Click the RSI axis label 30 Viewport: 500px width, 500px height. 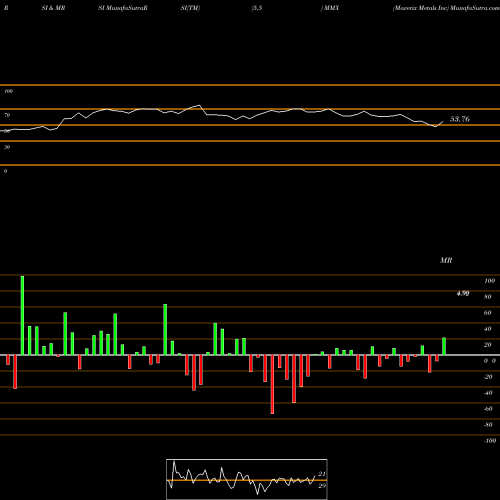tap(7, 147)
